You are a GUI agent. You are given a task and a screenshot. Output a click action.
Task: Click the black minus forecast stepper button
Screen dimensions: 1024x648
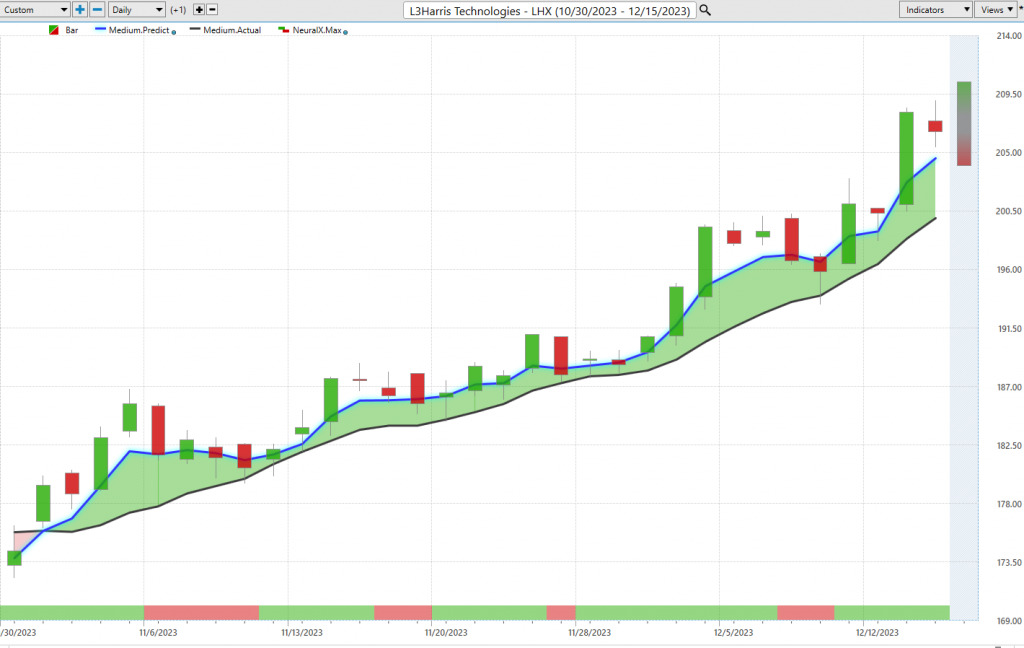(x=212, y=10)
